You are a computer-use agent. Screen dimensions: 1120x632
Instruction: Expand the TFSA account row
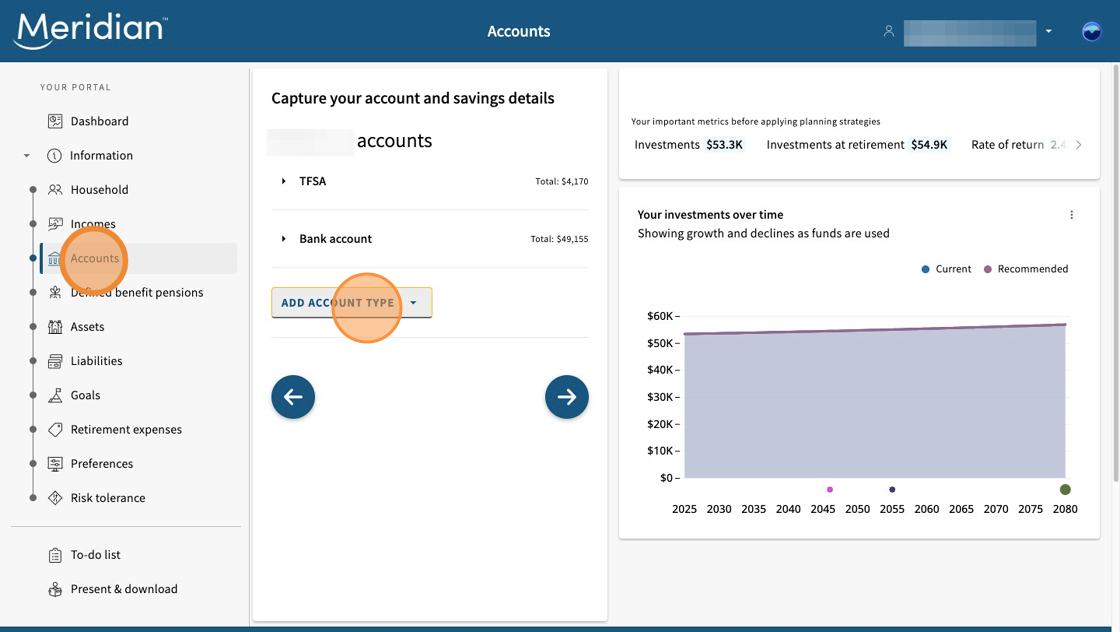(x=284, y=181)
